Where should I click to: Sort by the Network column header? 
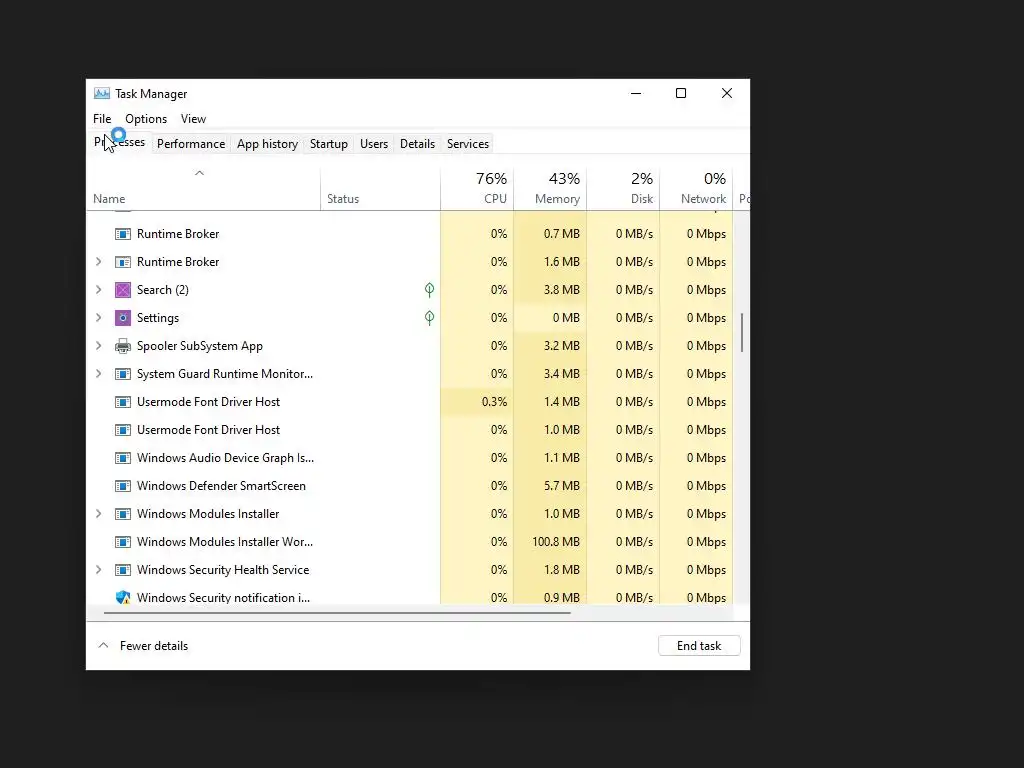tap(696, 189)
